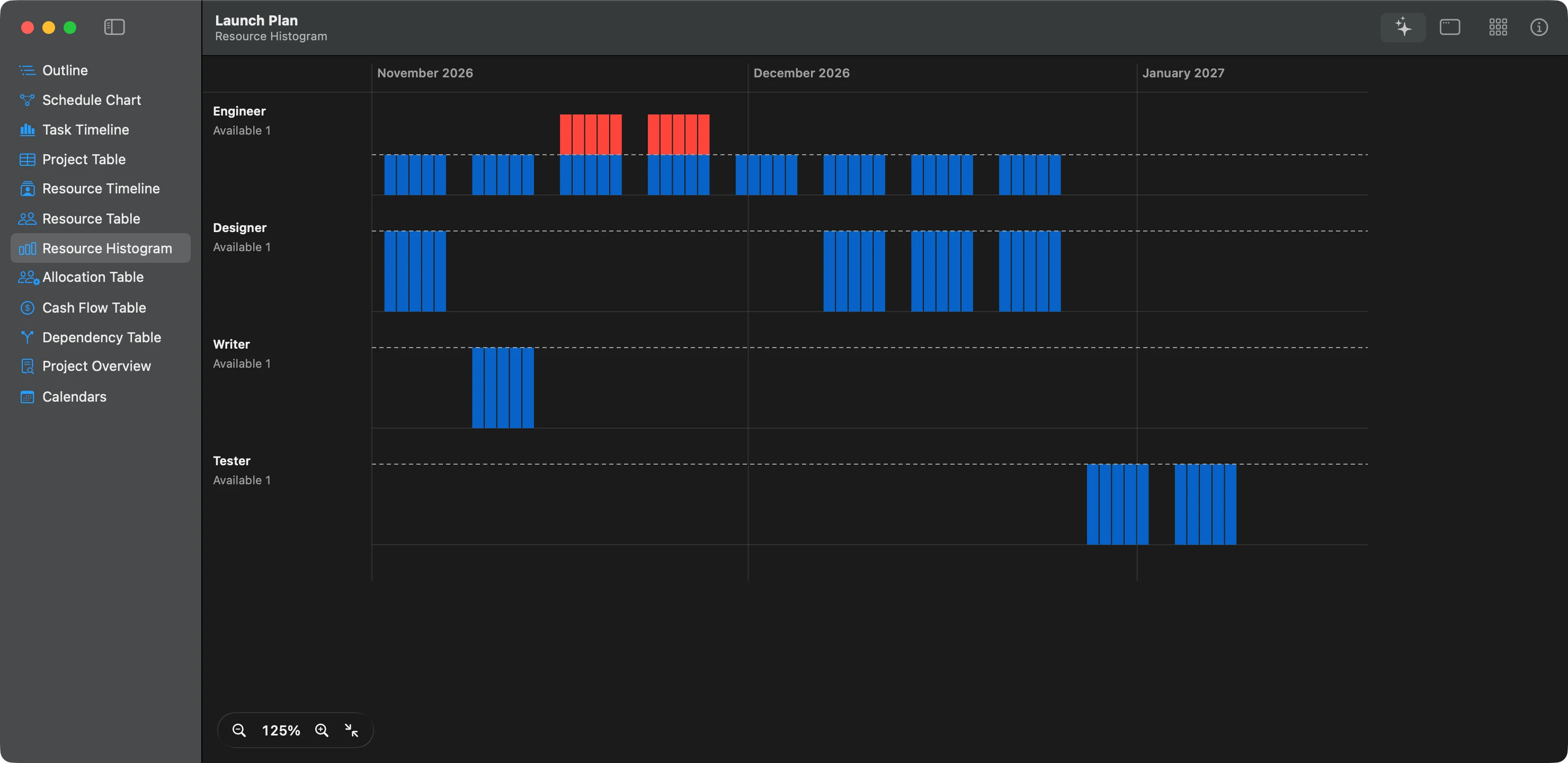Select Resource Histogram in the sidebar
The width and height of the screenshot is (1568, 763).
[101, 249]
